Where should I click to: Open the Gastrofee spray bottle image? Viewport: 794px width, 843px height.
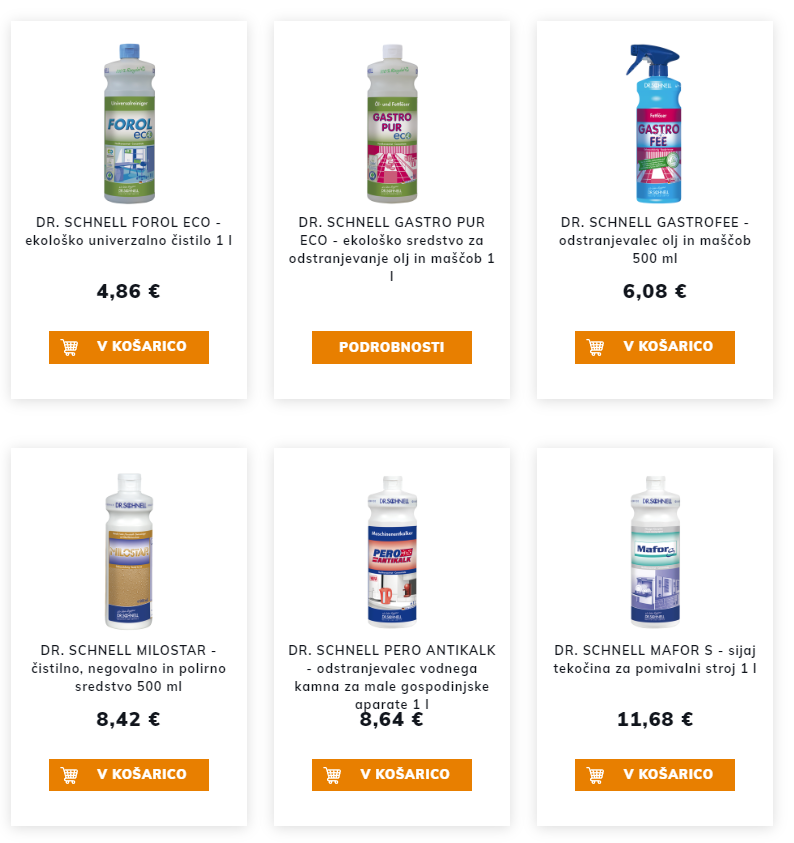click(654, 122)
